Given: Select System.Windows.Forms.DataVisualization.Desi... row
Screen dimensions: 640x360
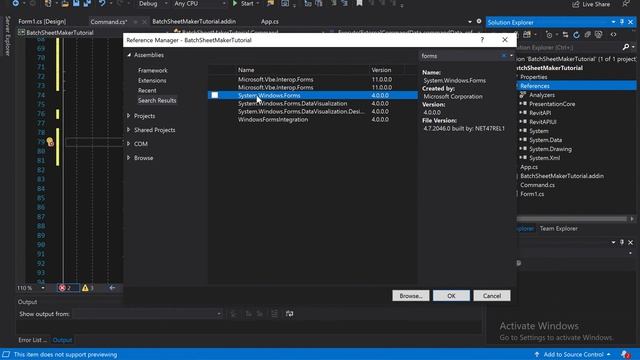Looking at the screenshot, I should [313, 111].
